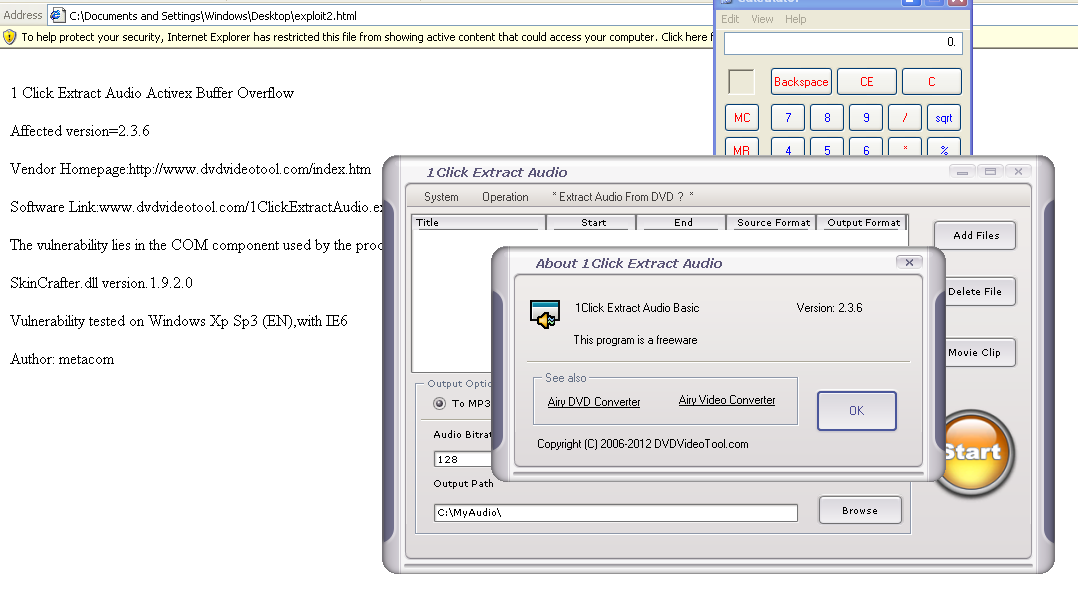This screenshot has width=1078, height=589.
Task: Close the About 1Click Extract Audio dialog
Action: click(908, 263)
